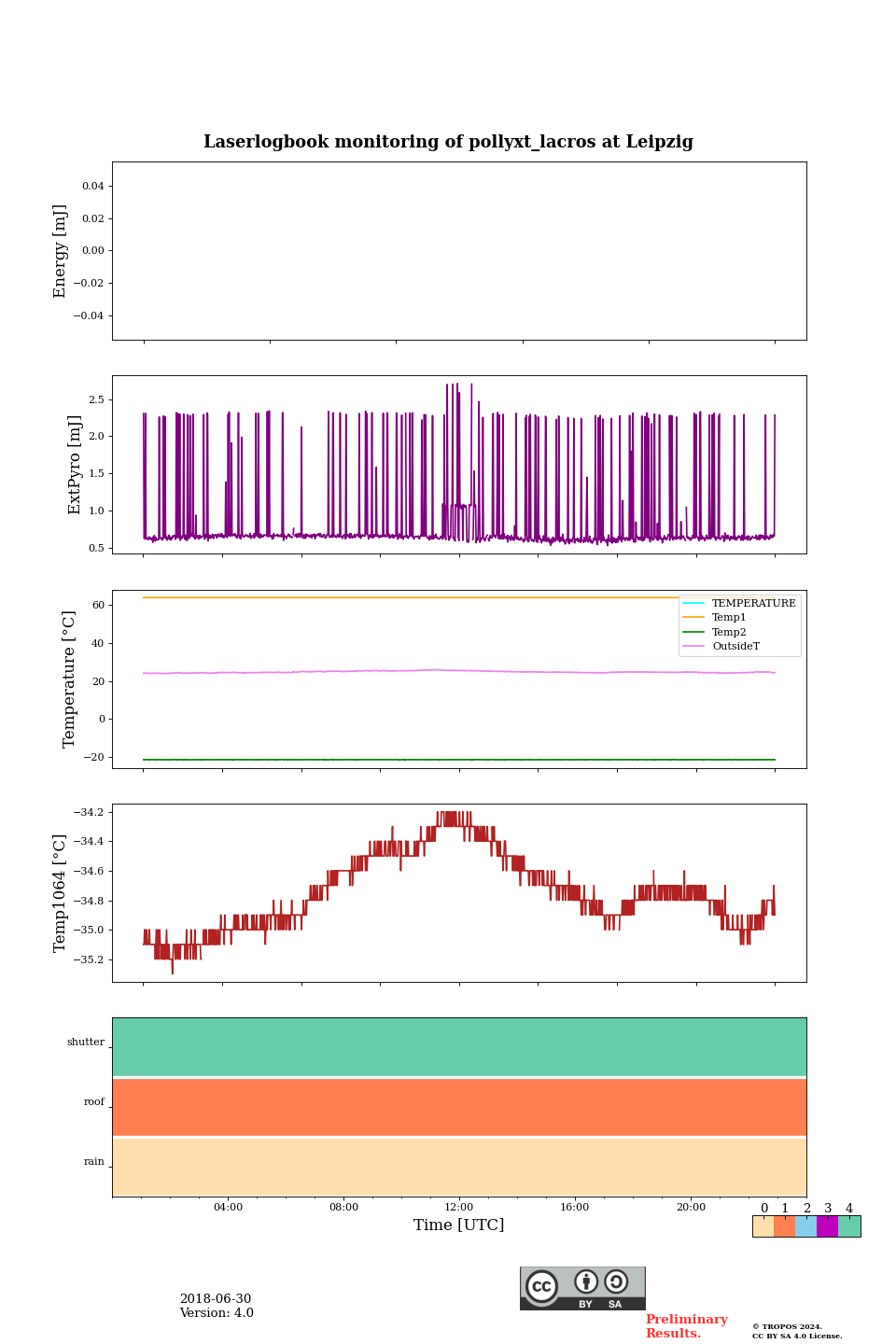Click the beige swatch for value 0
This screenshot has width=896, height=1344.
tap(763, 1226)
